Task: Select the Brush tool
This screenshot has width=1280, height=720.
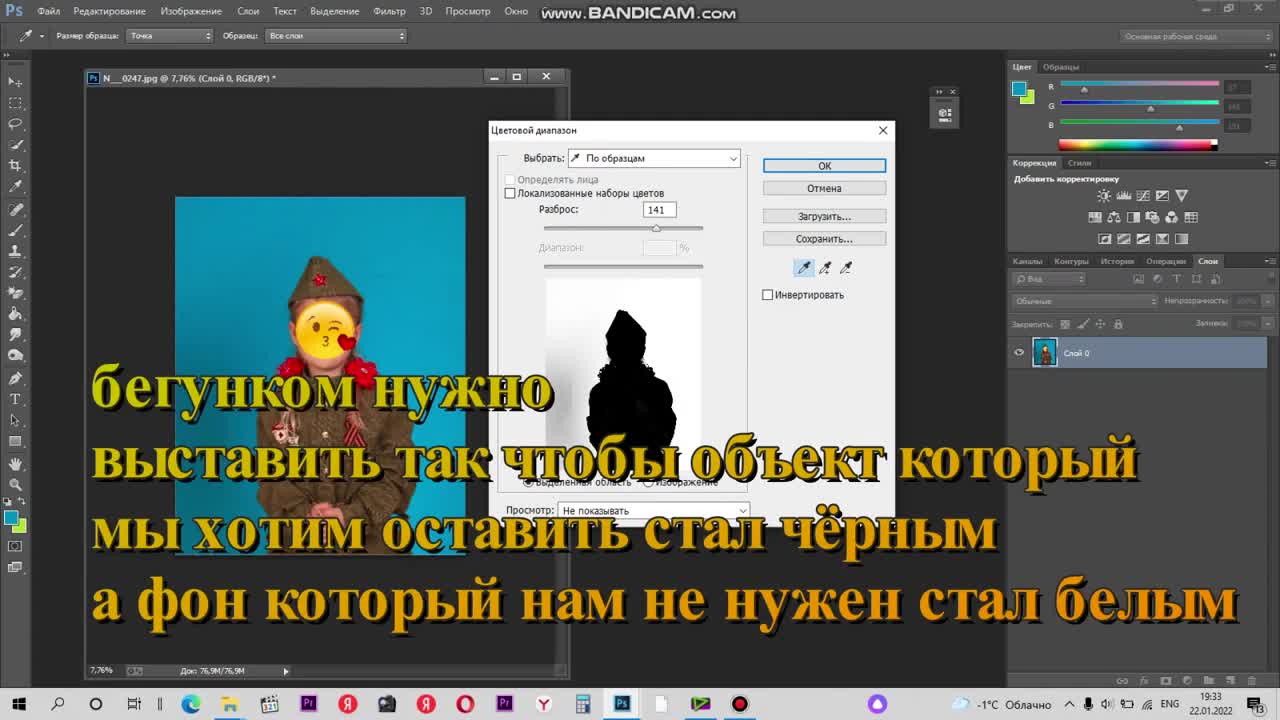Action: click(x=15, y=230)
